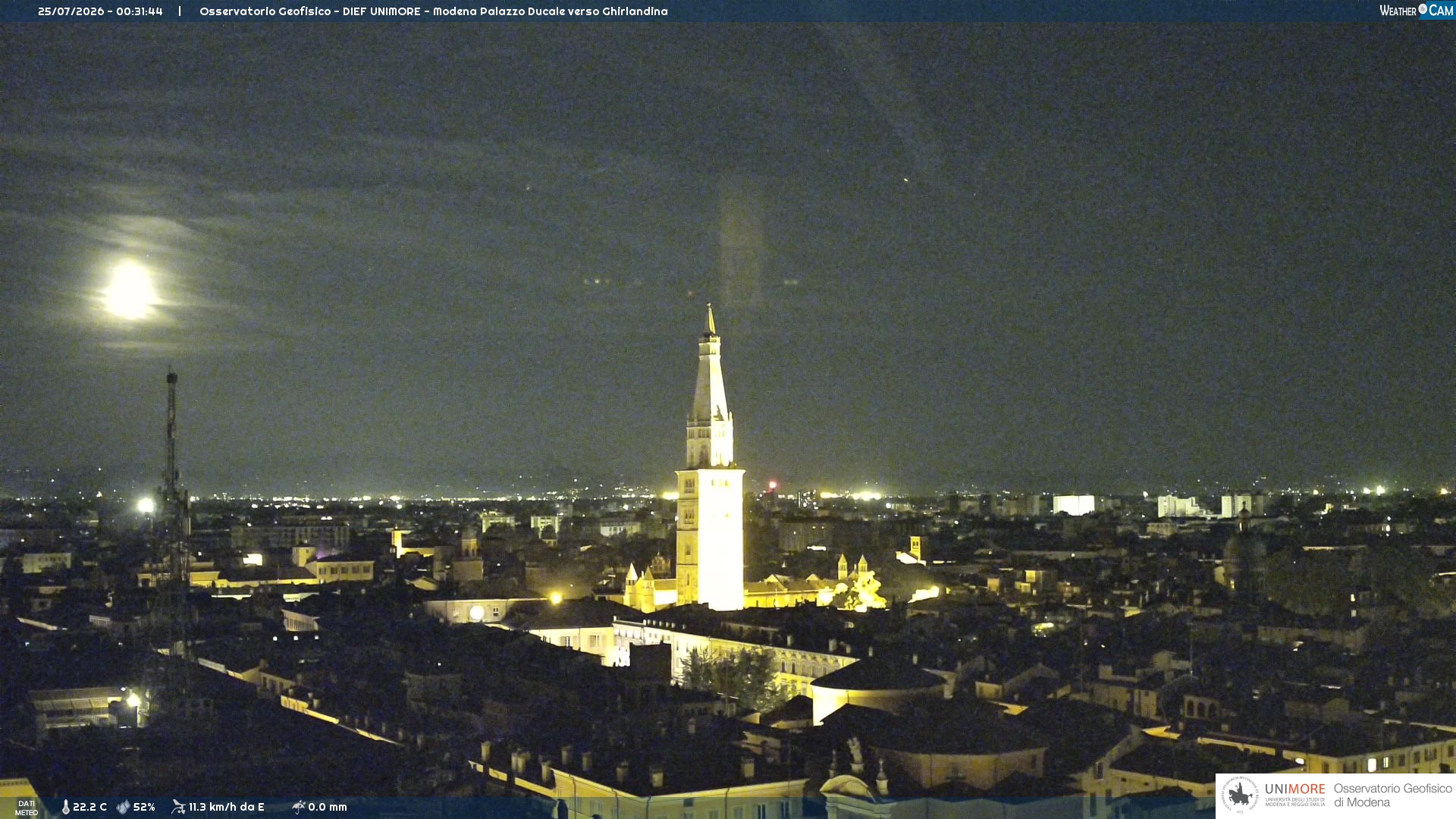Click the rain umbrella icon
Image resolution: width=1456 pixels, height=819 pixels.
(299, 807)
